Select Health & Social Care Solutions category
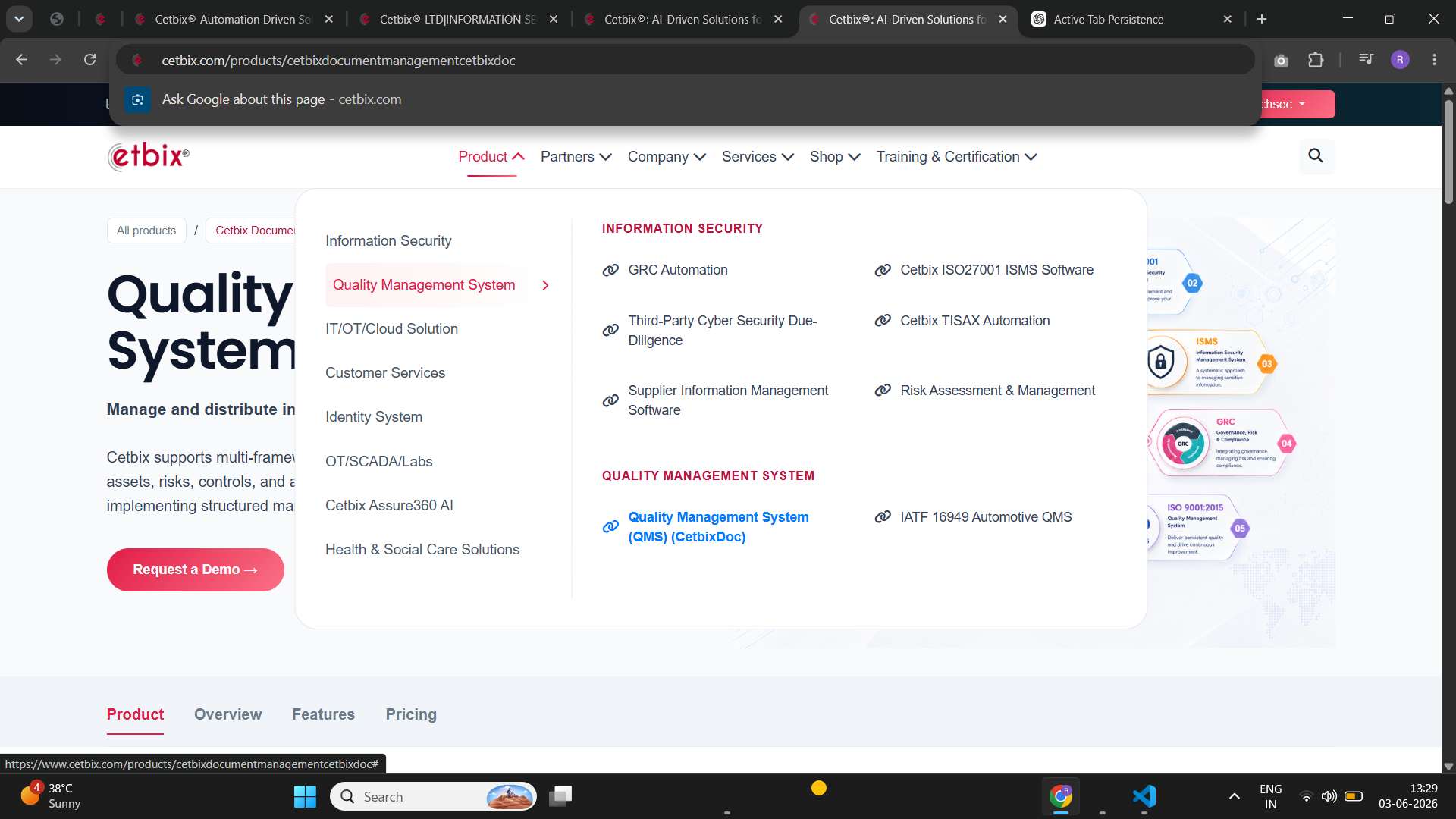Image resolution: width=1456 pixels, height=819 pixels. click(x=422, y=550)
